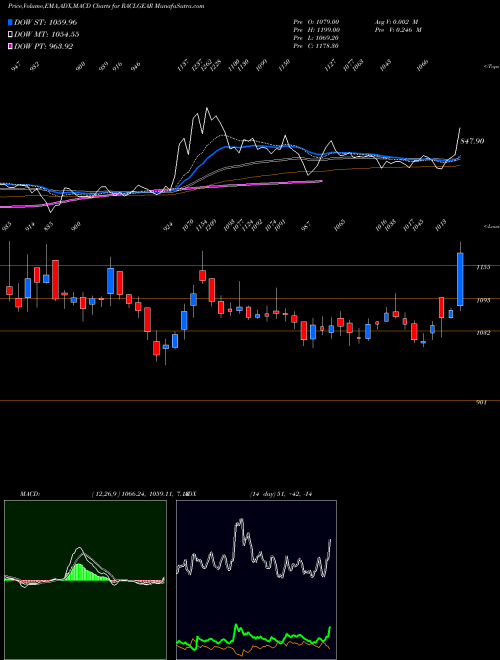Click the 1052 price level label
This screenshot has height=660, width=500.
click(484, 333)
